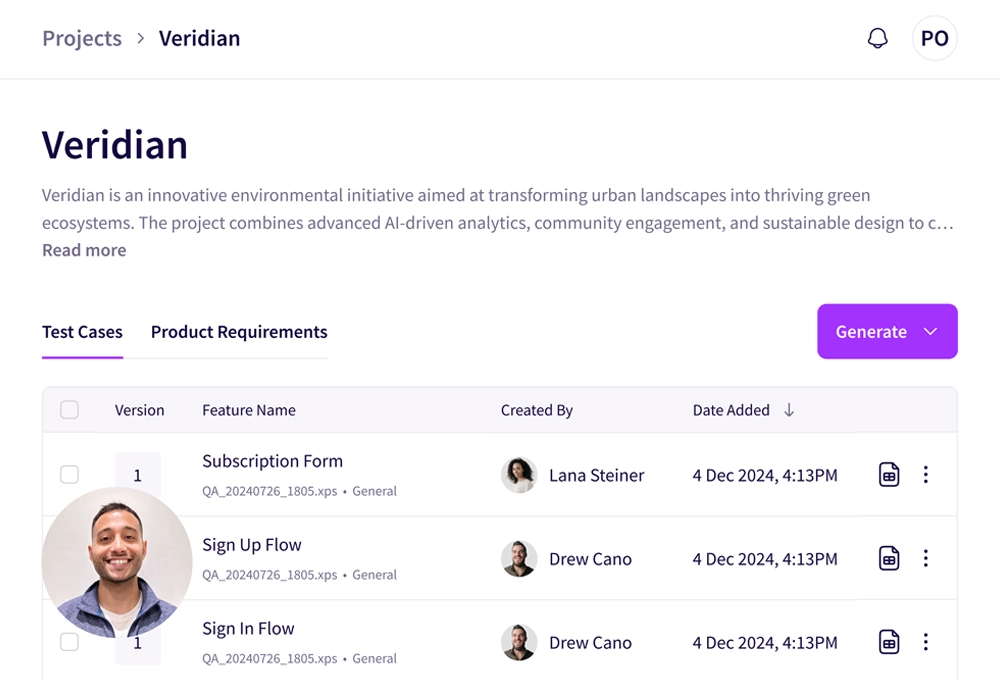Screen dimensions: 1000x681
Task: Click Lana Steiner's avatar picture
Action: tap(518, 475)
